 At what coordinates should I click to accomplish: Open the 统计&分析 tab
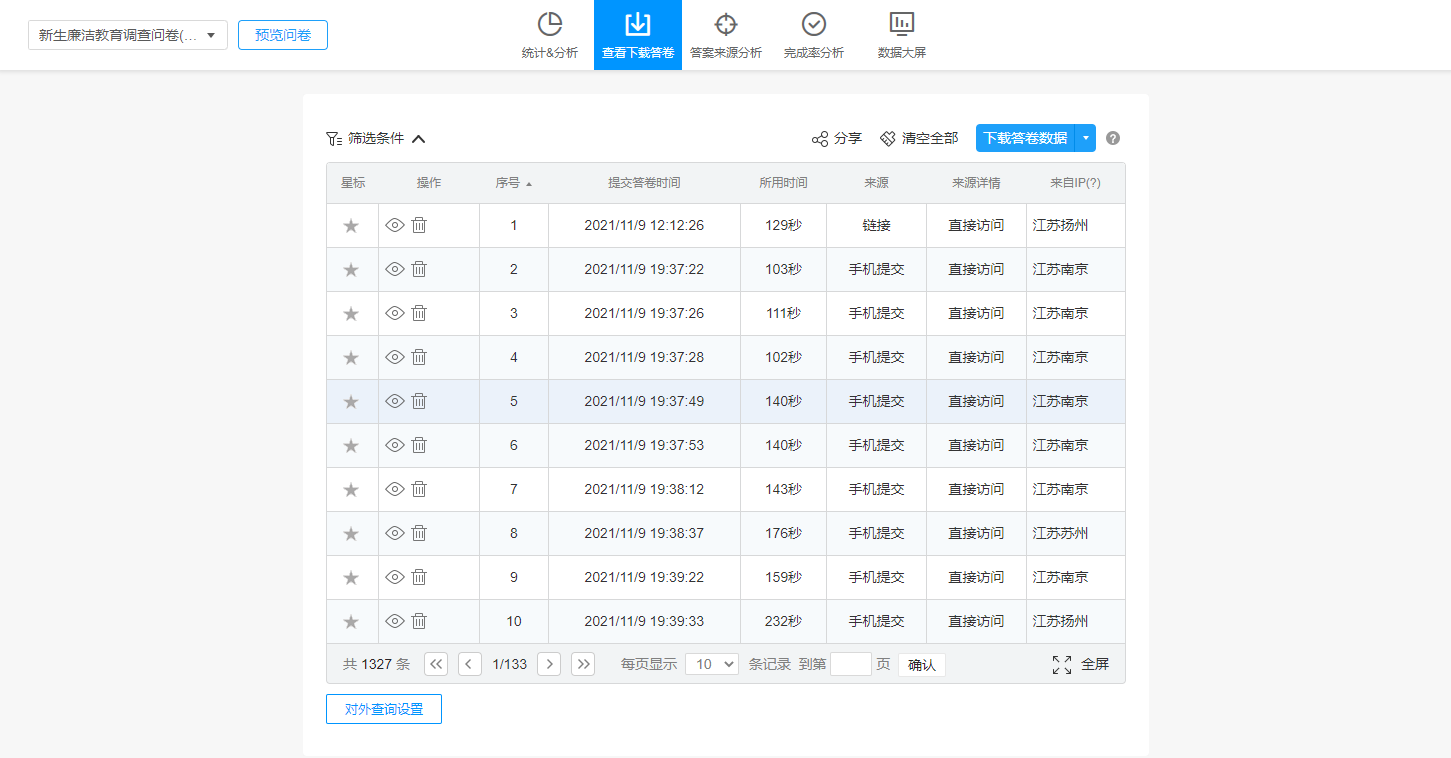click(x=549, y=35)
